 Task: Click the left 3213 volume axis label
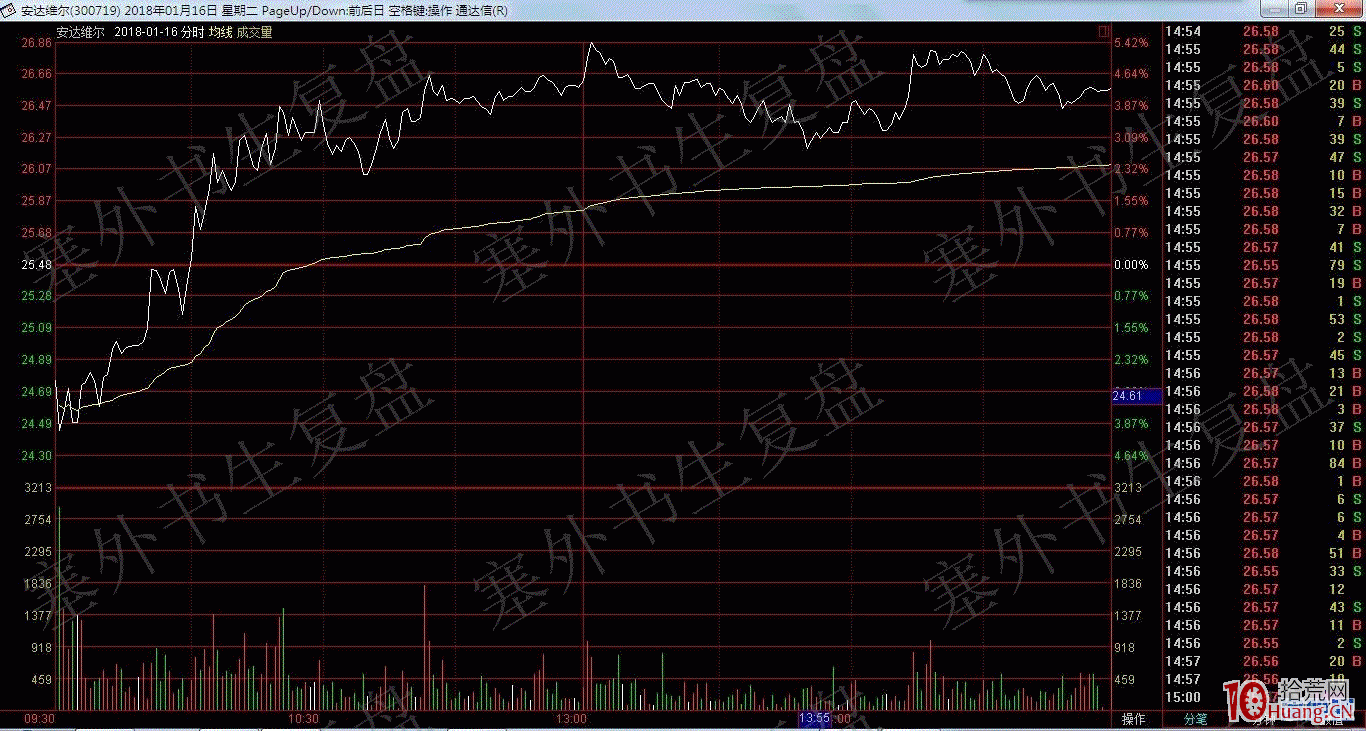point(38,488)
